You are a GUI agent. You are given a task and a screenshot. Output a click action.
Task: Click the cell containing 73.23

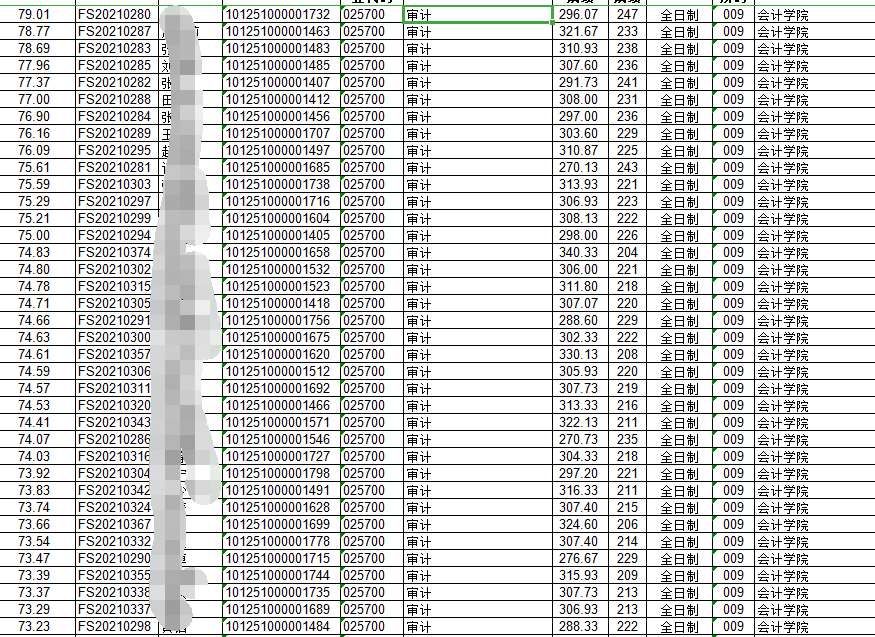click(x=35, y=627)
